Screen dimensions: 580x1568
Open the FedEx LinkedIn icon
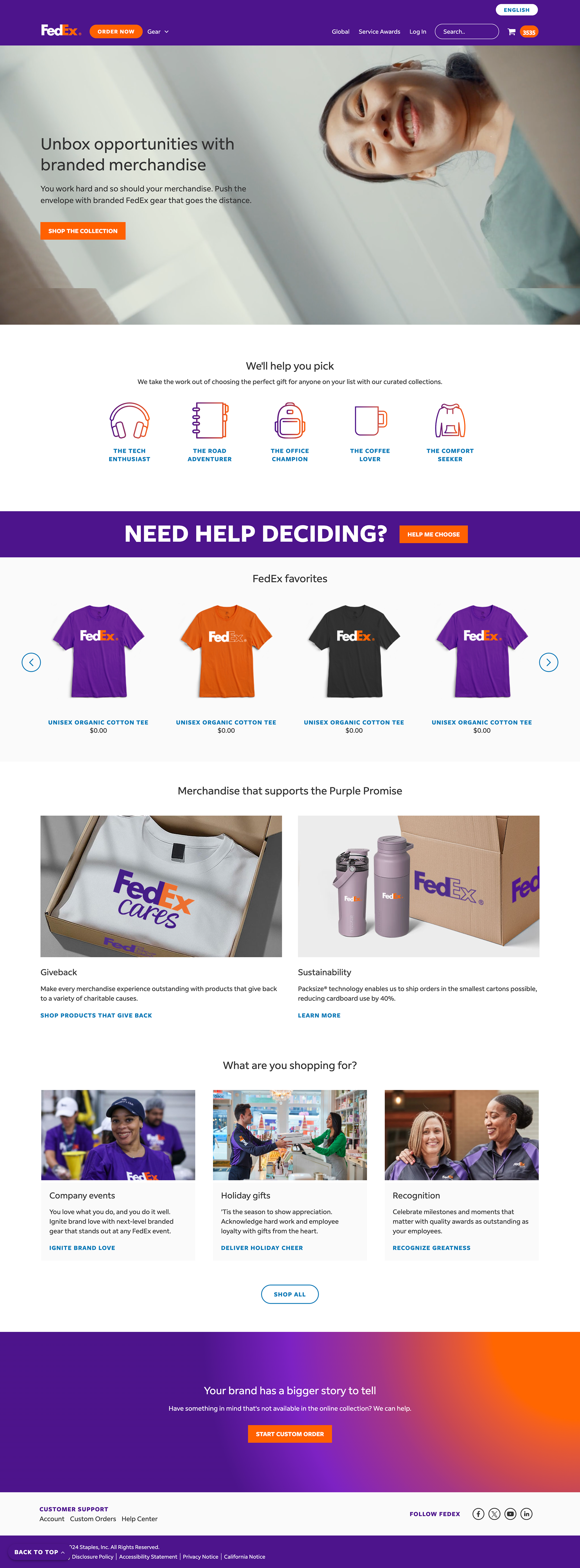pos(527,1514)
